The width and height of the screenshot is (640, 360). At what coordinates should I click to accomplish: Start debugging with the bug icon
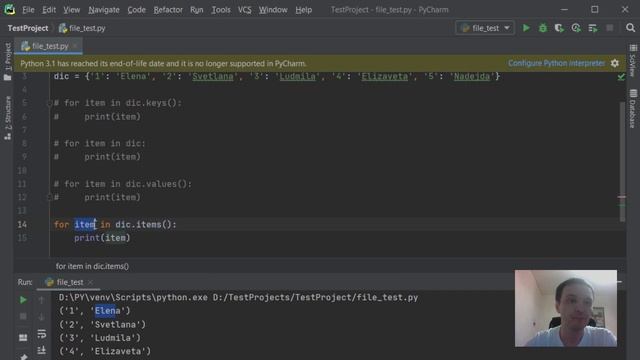(543, 28)
